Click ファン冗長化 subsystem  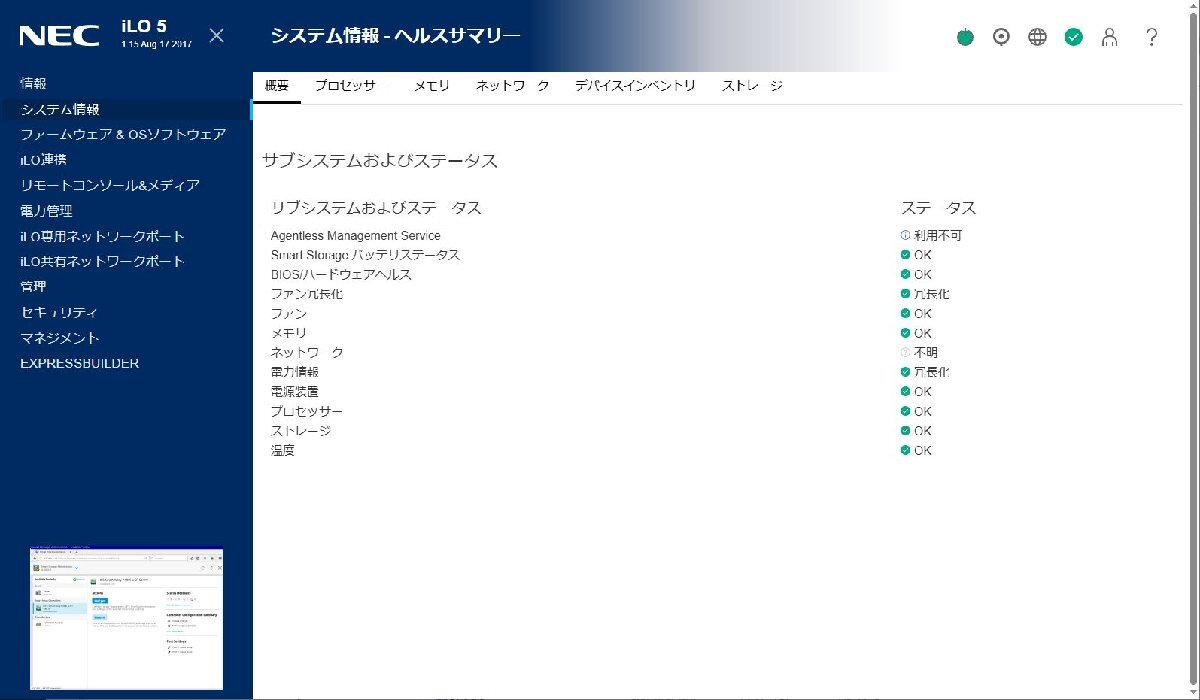coord(307,294)
